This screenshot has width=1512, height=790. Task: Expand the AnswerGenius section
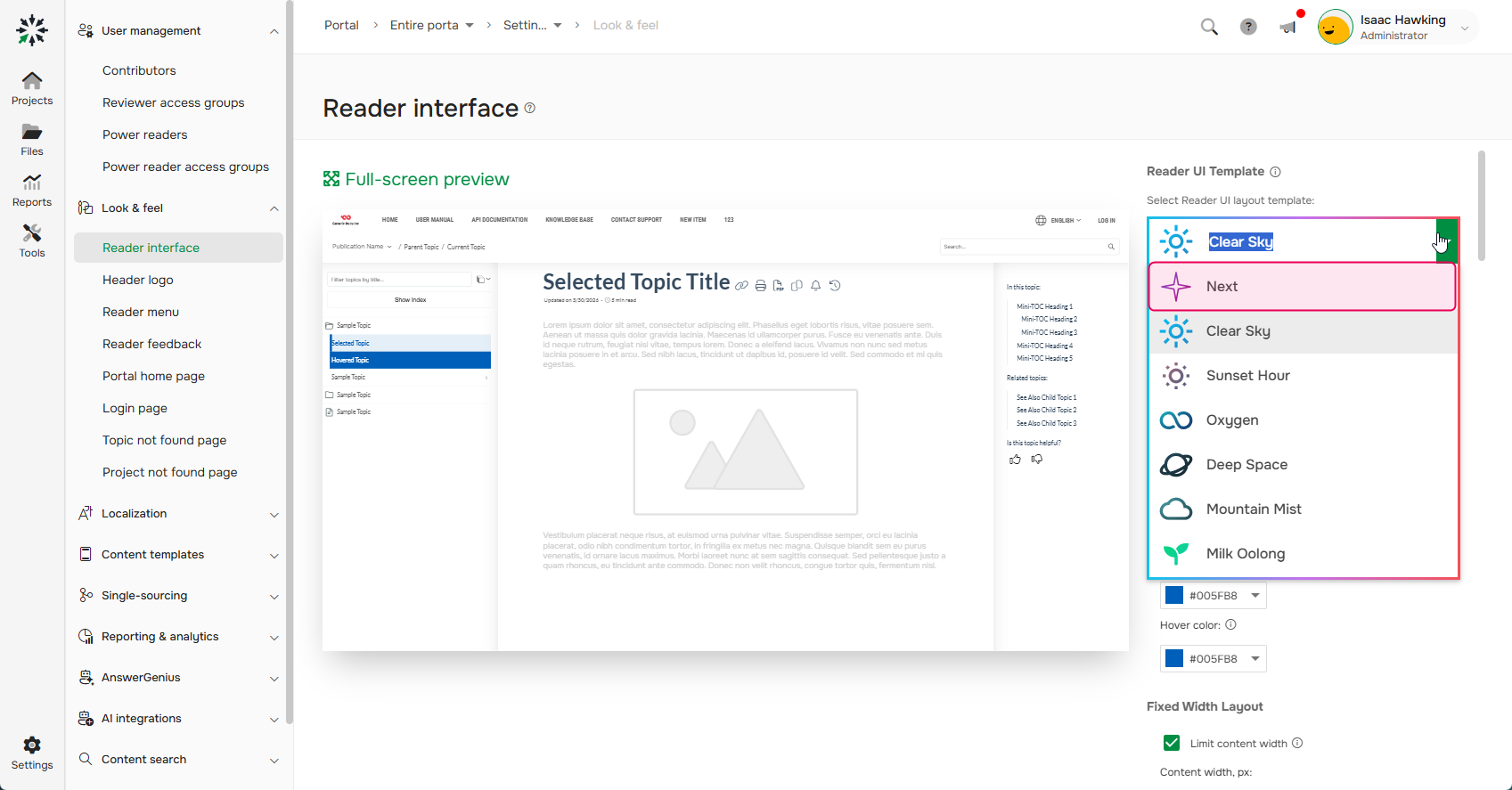pyautogui.click(x=274, y=679)
